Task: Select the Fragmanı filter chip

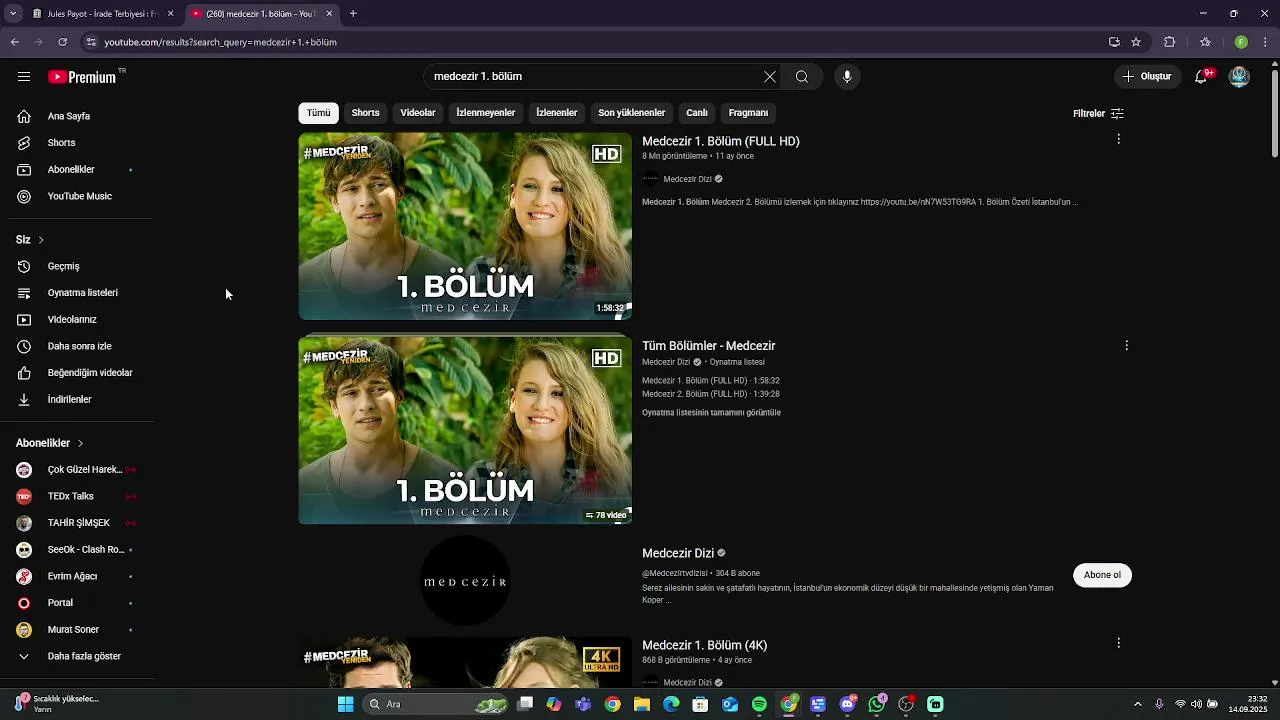Action: pyautogui.click(x=748, y=113)
